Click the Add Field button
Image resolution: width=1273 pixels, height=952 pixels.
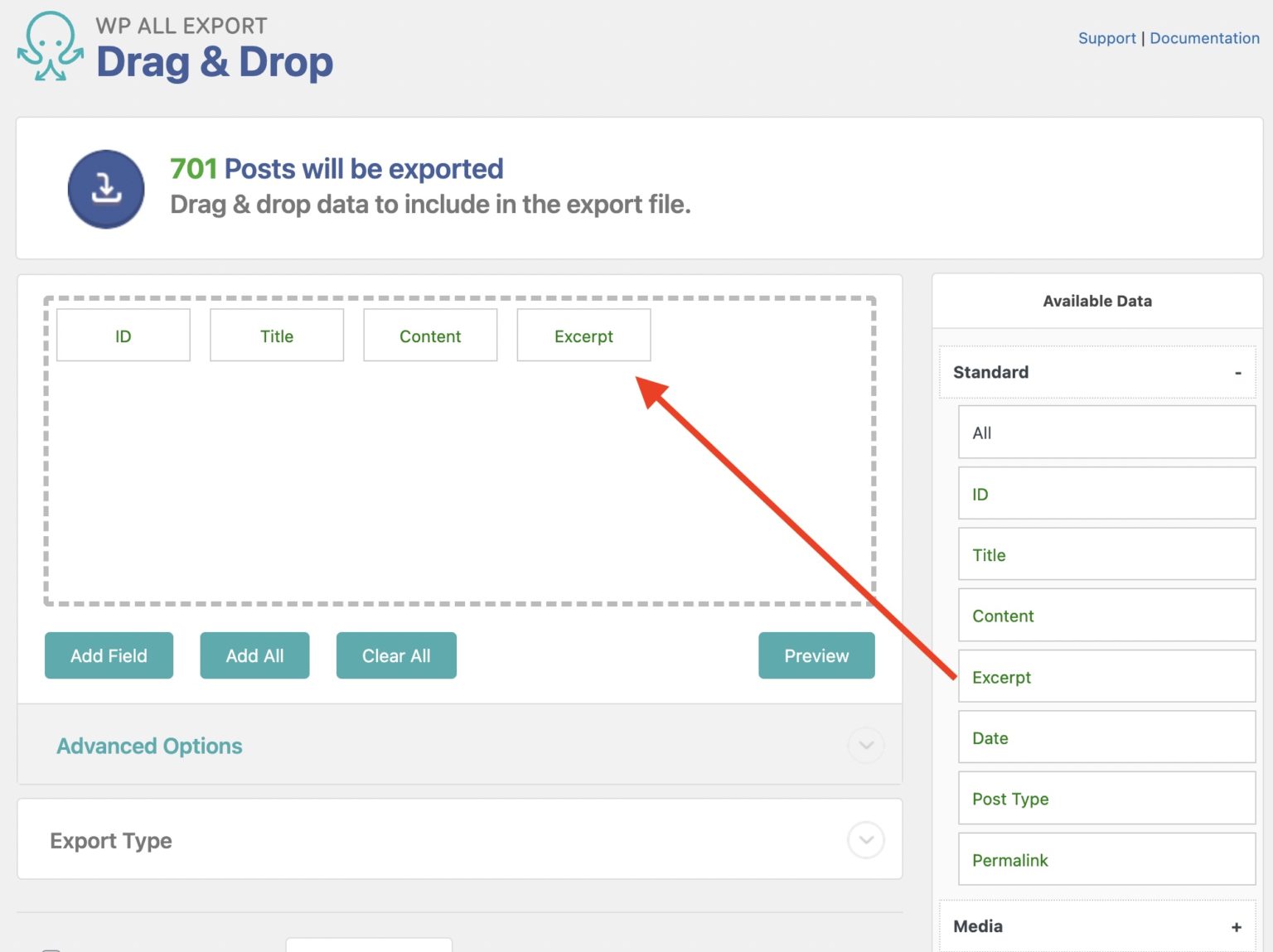(x=109, y=655)
